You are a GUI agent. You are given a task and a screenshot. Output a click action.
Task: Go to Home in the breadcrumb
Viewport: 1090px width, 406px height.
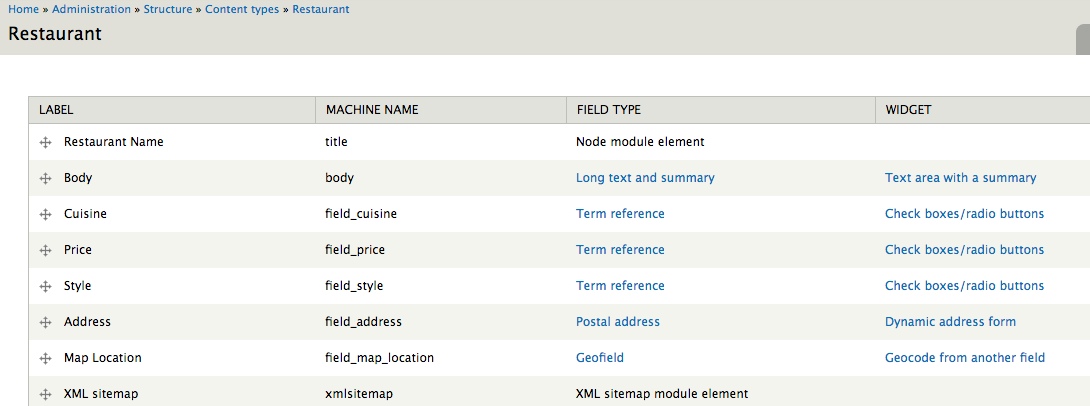pyautogui.click(x=24, y=9)
